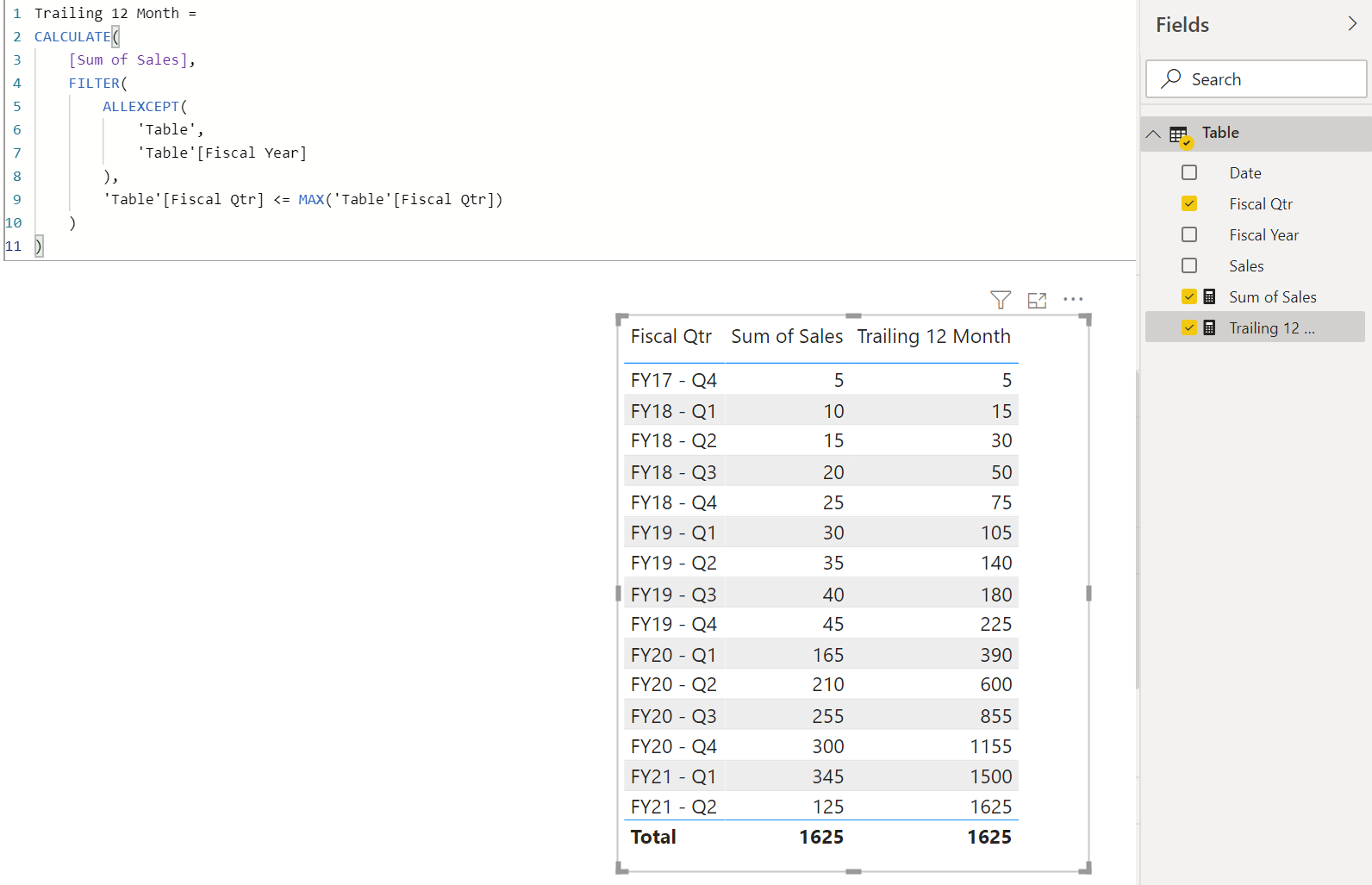
Task: Sort by Trailing 12 Month header
Action: pos(933,336)
